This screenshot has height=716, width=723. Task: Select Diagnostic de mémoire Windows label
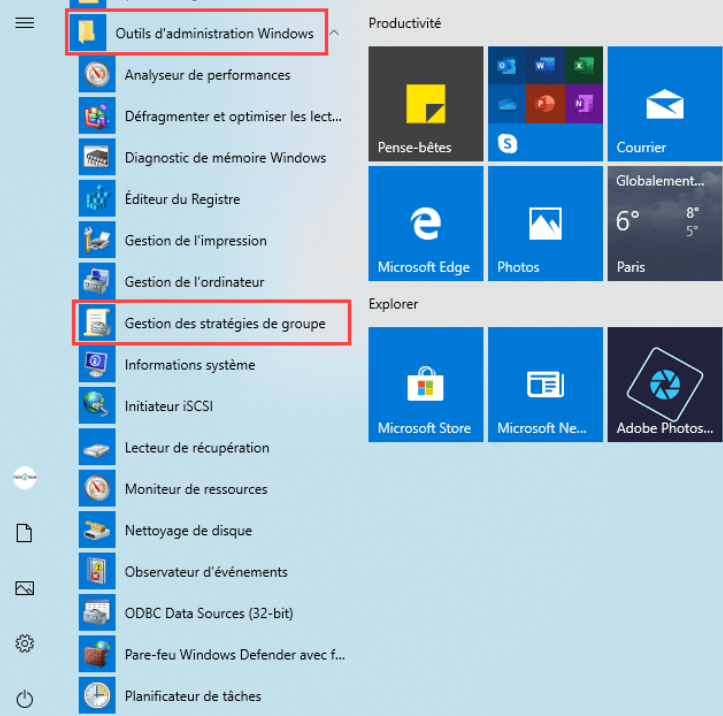225,158
